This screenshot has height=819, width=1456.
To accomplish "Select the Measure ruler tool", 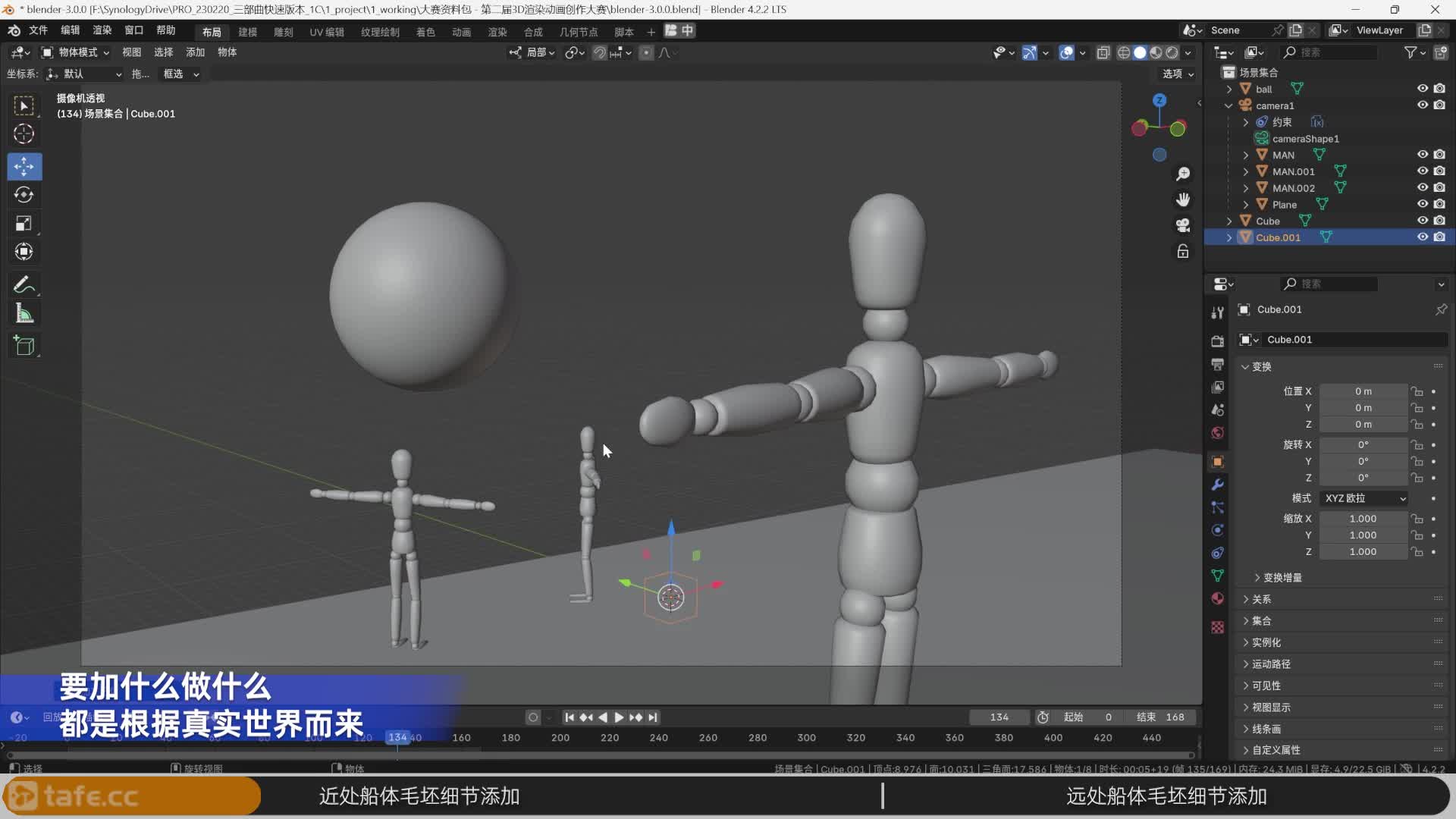I will (x=24, y=313).
